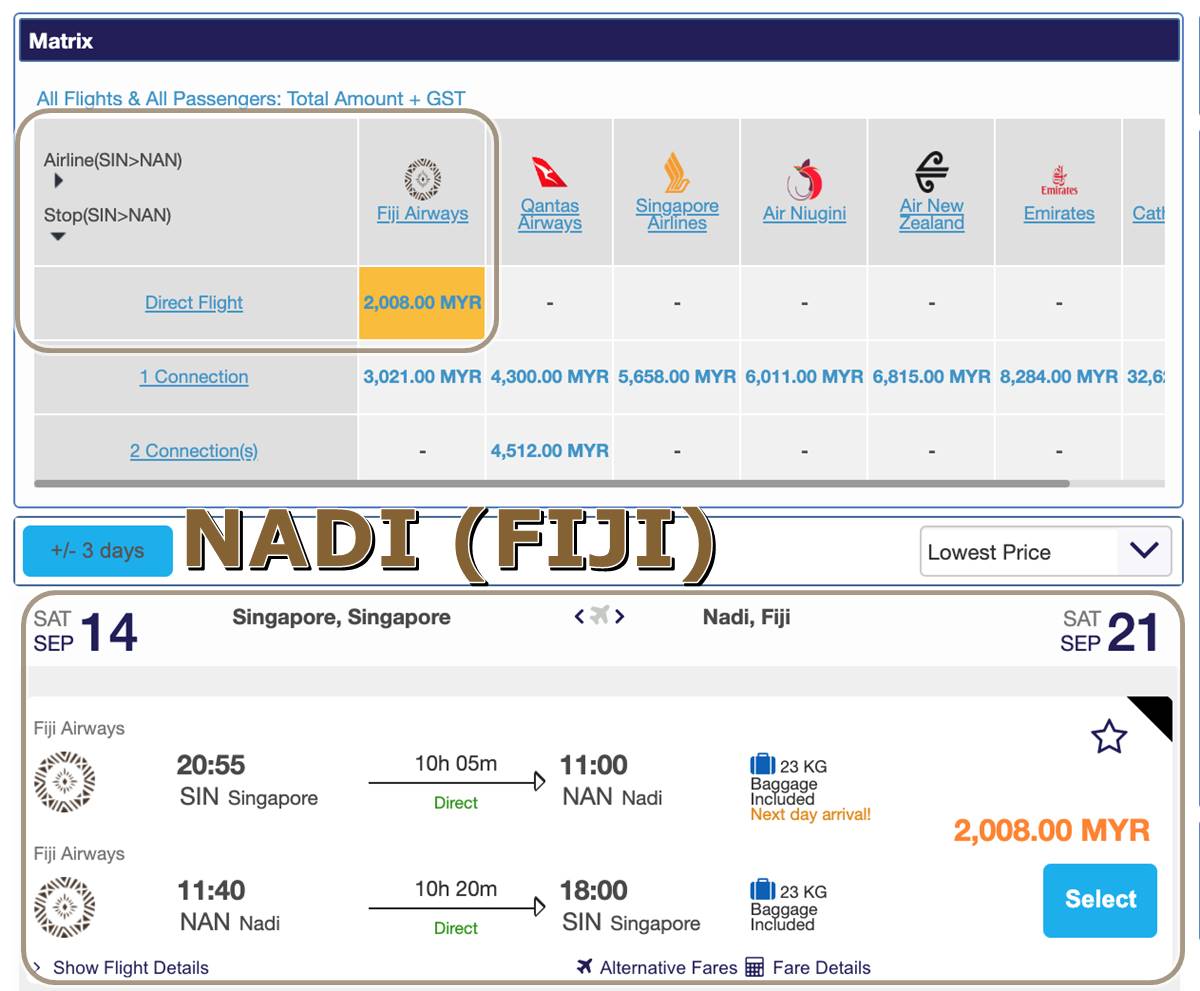Click the outbound Fiji Airways logo beside 20:55
The height and width of the screenshot is (991, 1200).
[64, 782]
